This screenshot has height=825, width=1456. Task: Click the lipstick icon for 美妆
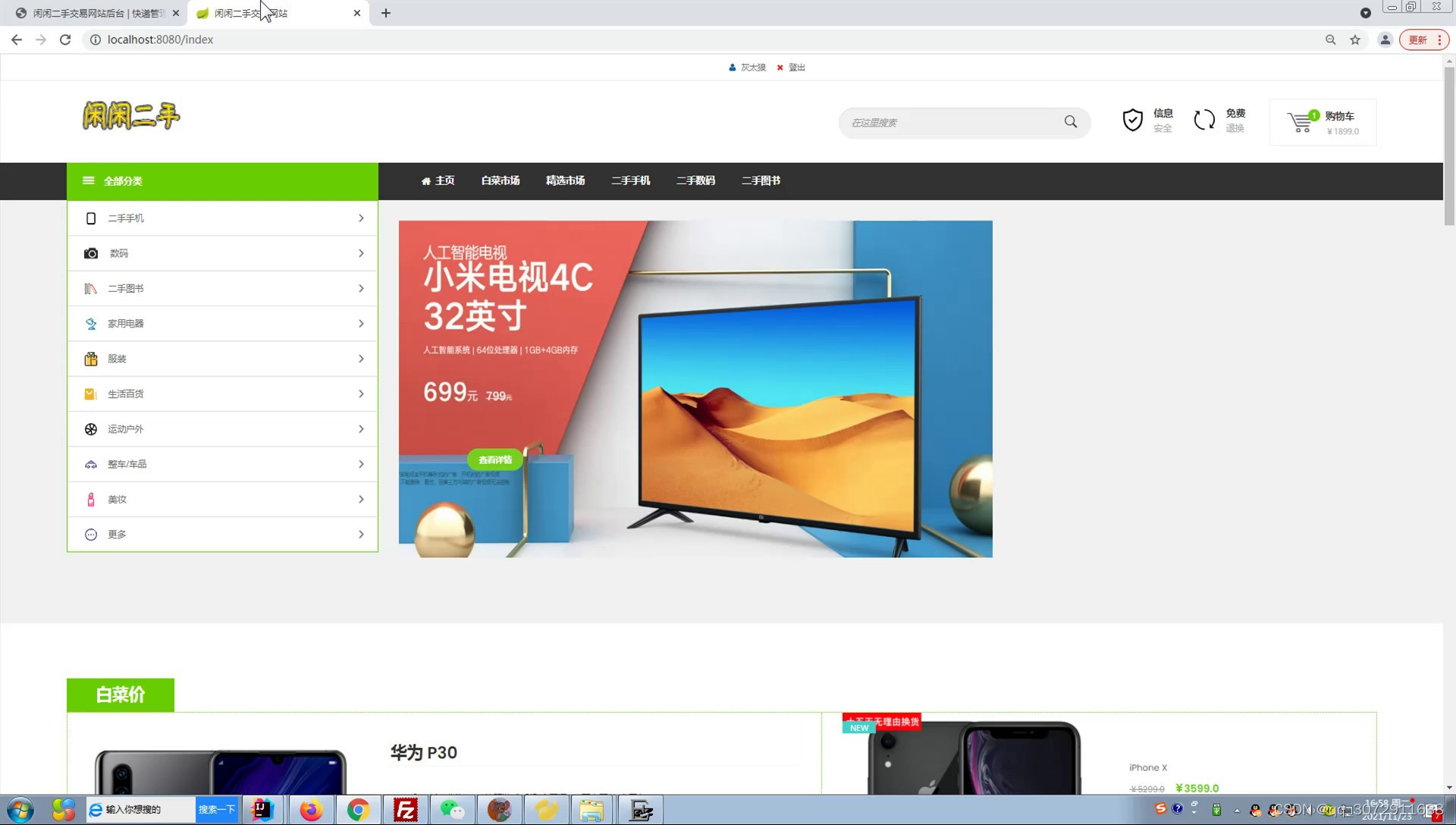[x=91, y=500]
